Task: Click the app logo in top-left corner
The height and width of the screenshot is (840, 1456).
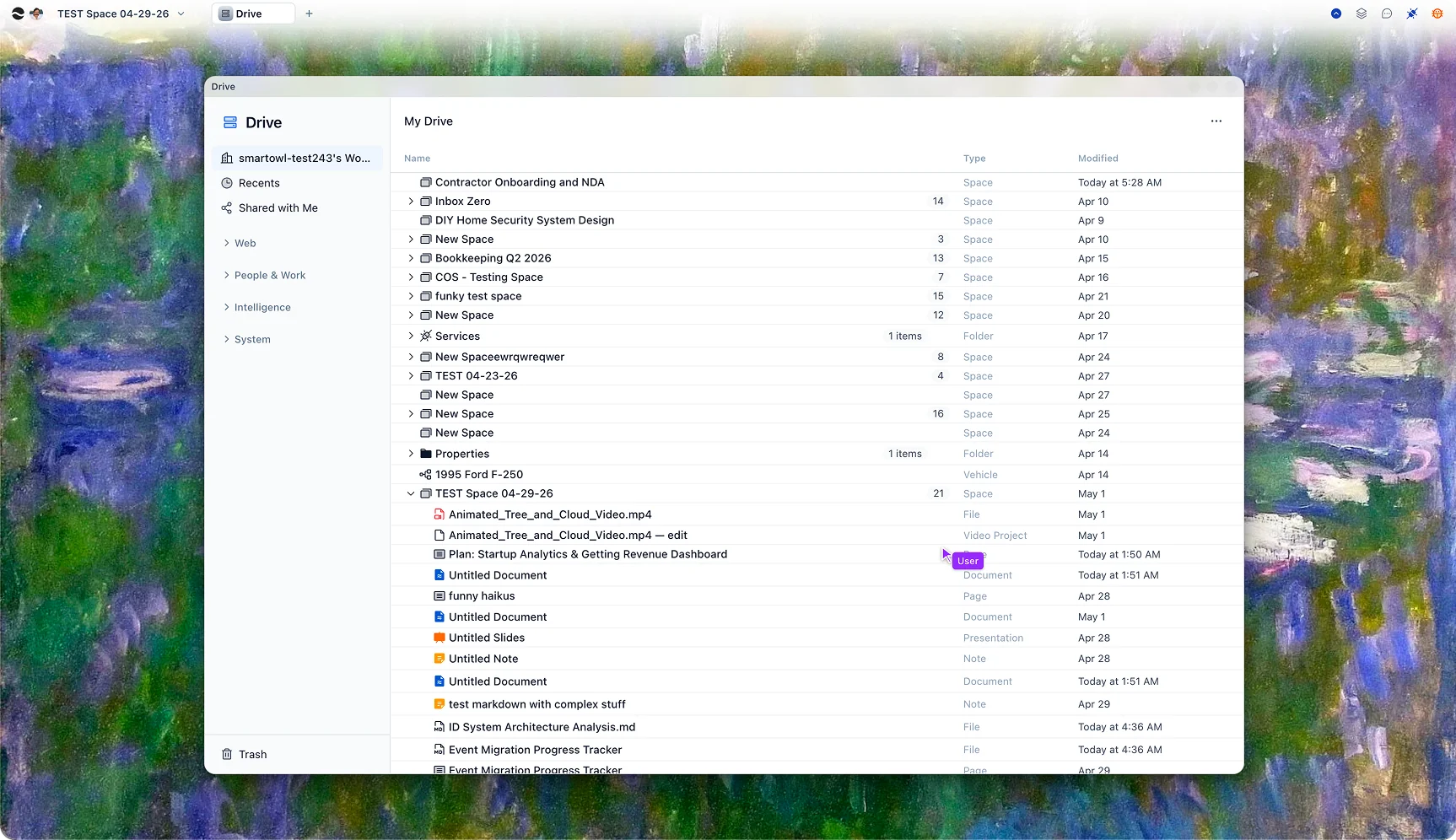Action: 18,13
